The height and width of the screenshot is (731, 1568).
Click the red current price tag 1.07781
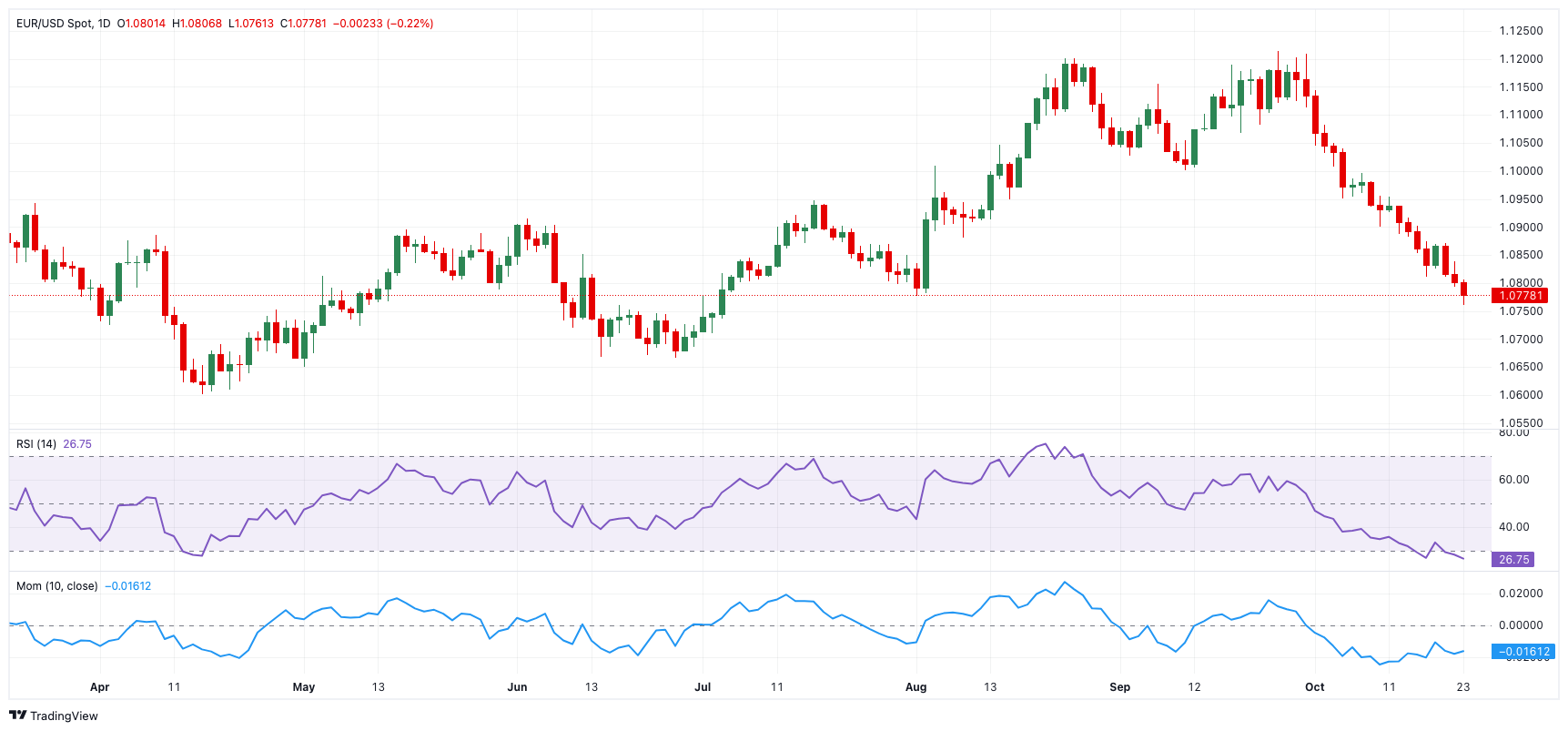click(x=1520, y=296)
